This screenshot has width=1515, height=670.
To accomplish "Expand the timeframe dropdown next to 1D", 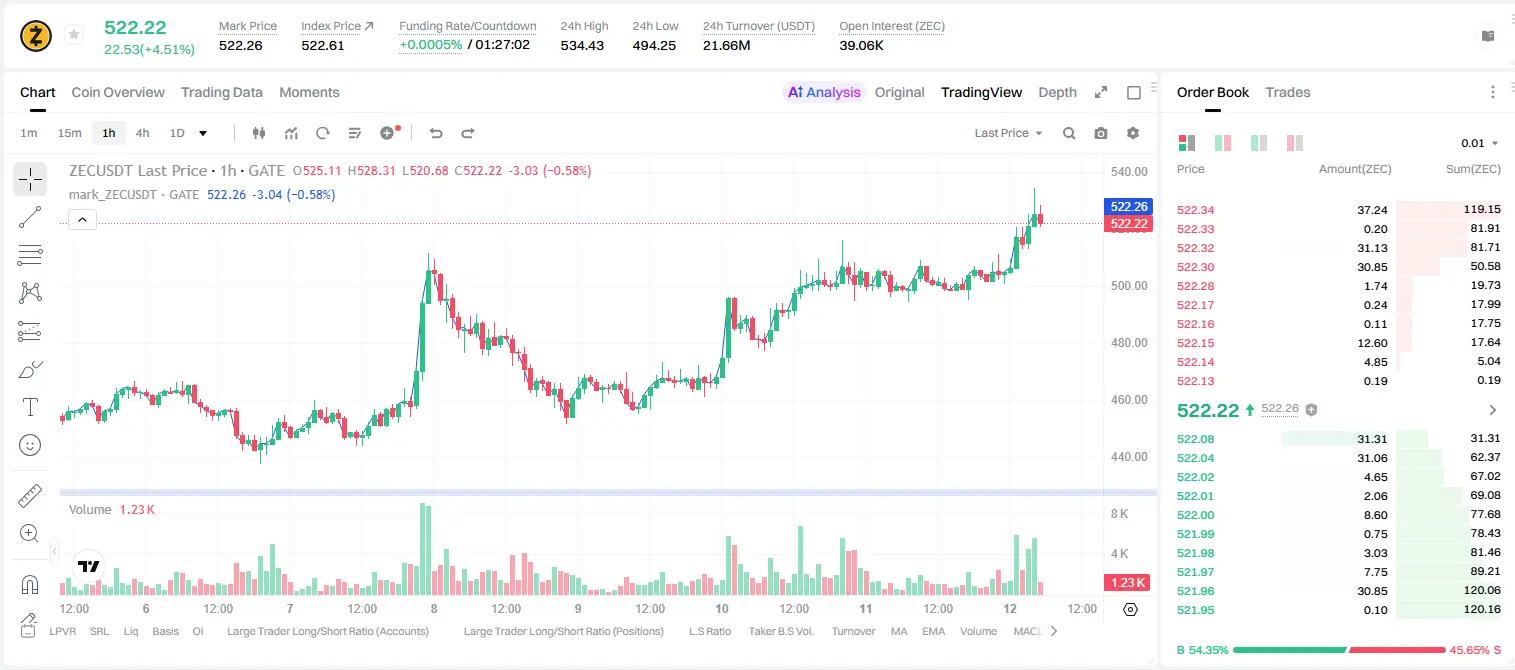I will (203, 133).
